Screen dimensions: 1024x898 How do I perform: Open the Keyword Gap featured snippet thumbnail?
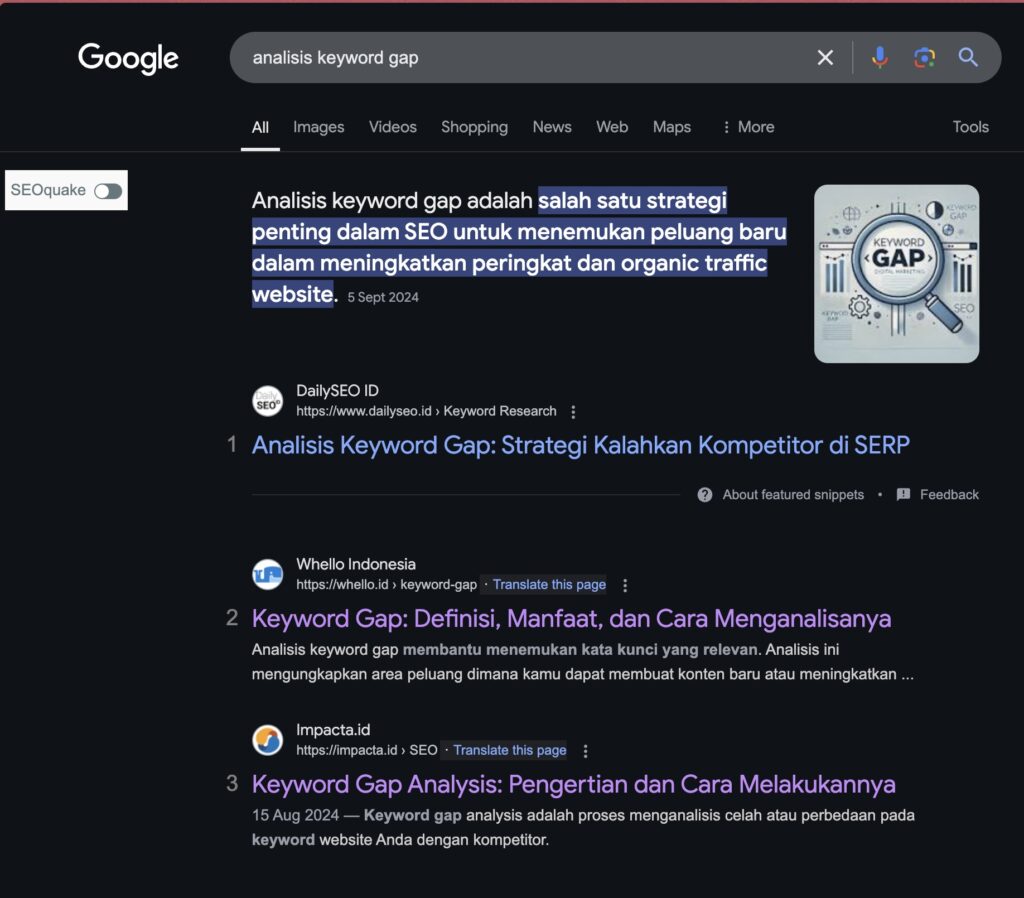coord(896,274)
